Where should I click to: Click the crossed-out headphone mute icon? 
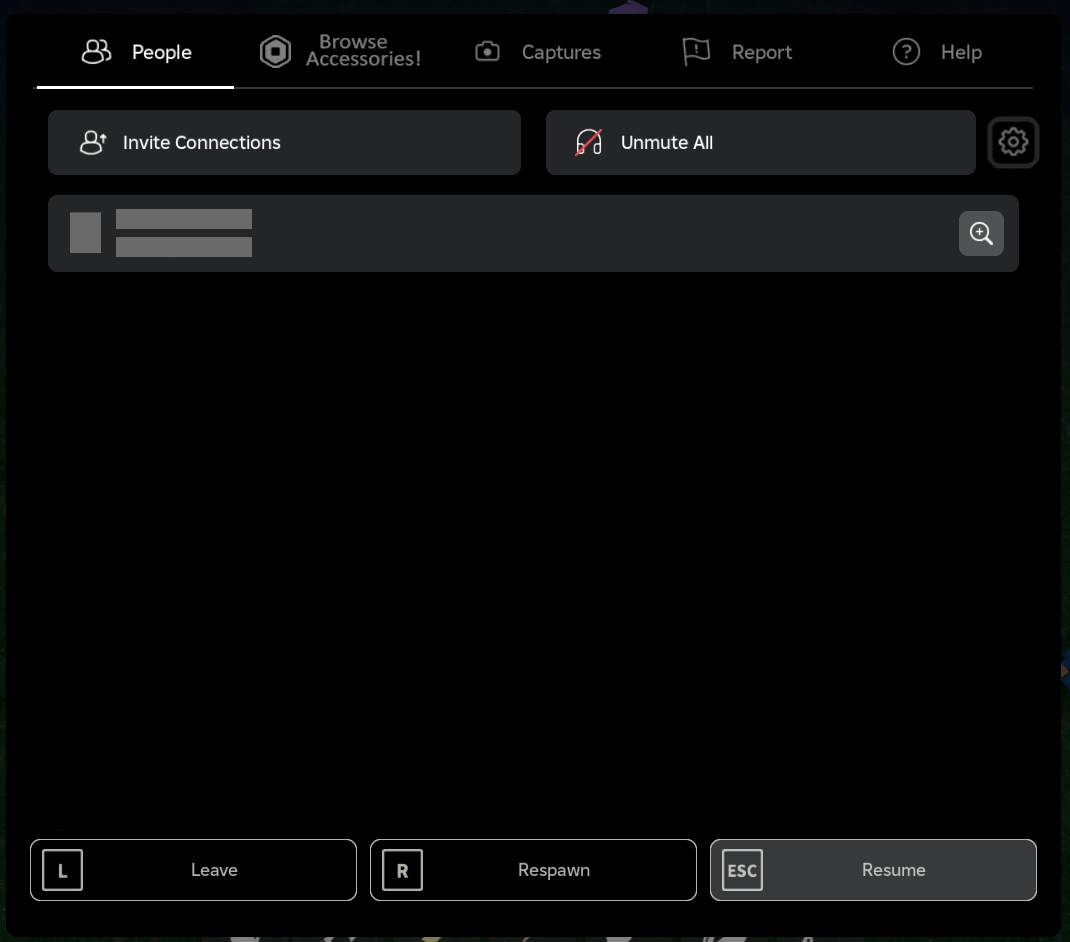coord(589,143)
